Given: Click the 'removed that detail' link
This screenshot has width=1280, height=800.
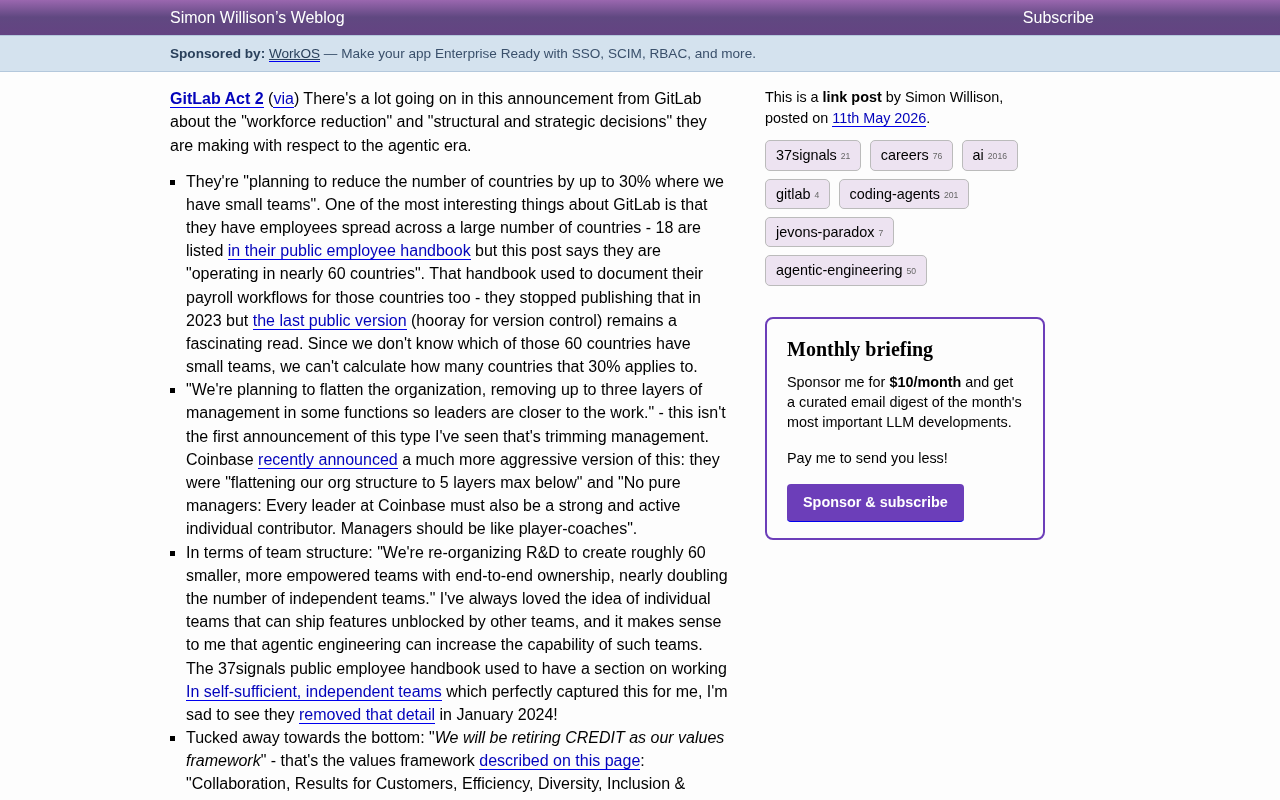Looking at the screenshot, I should [367, 715].
